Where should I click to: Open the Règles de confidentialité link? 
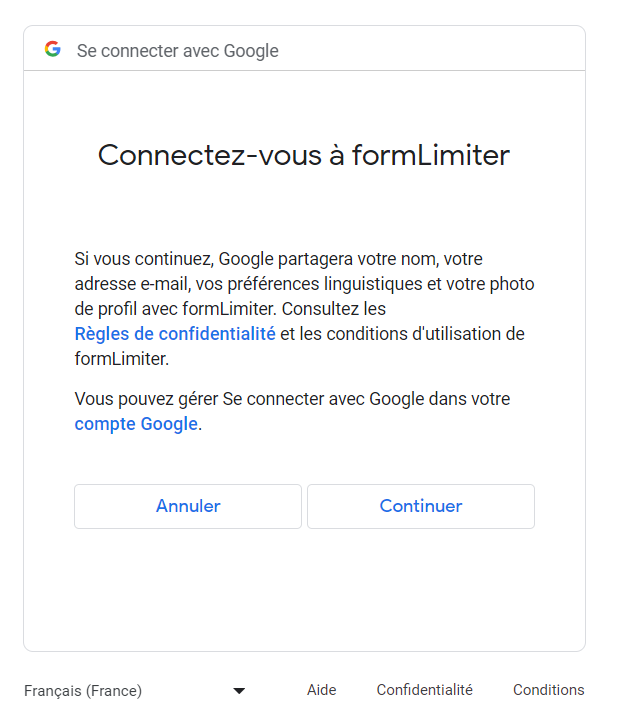click(175, 334)
